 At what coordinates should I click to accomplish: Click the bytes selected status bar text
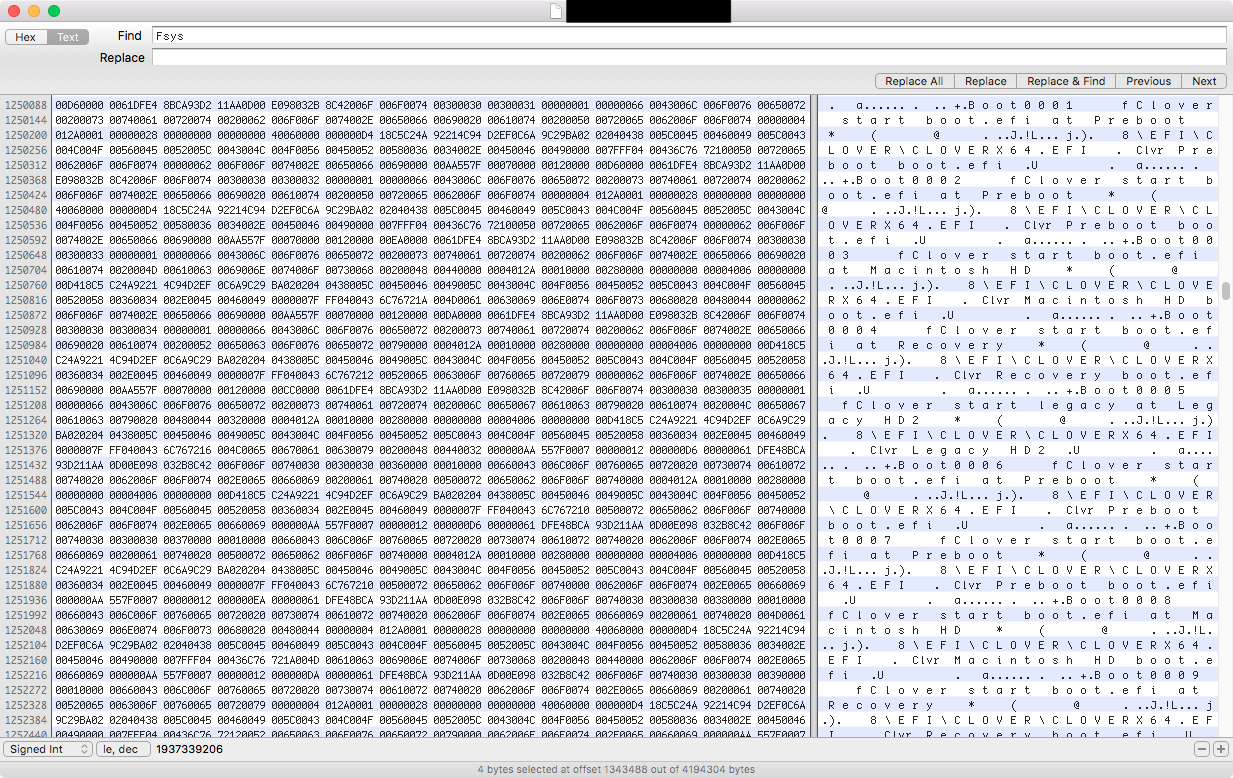(x=616, y=769)
